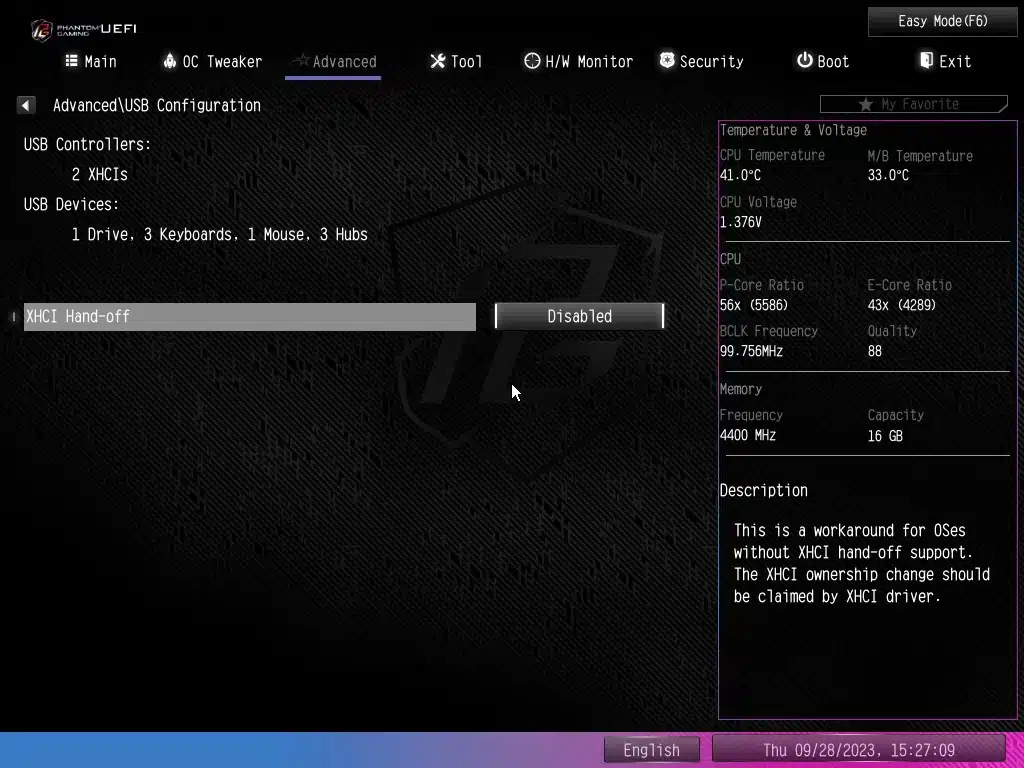The image size is (1024, 768).
Task: Click the list icon beside Main
Action: click(71, 61)
